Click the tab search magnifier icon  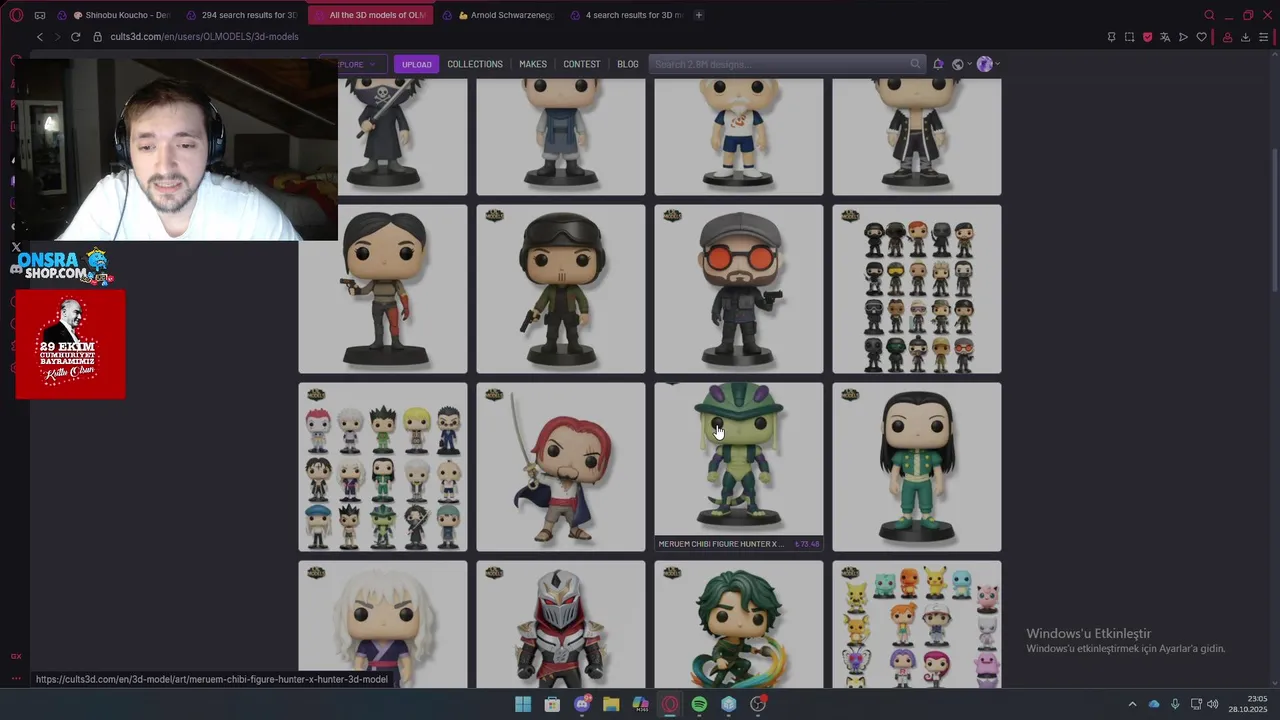1209,15
